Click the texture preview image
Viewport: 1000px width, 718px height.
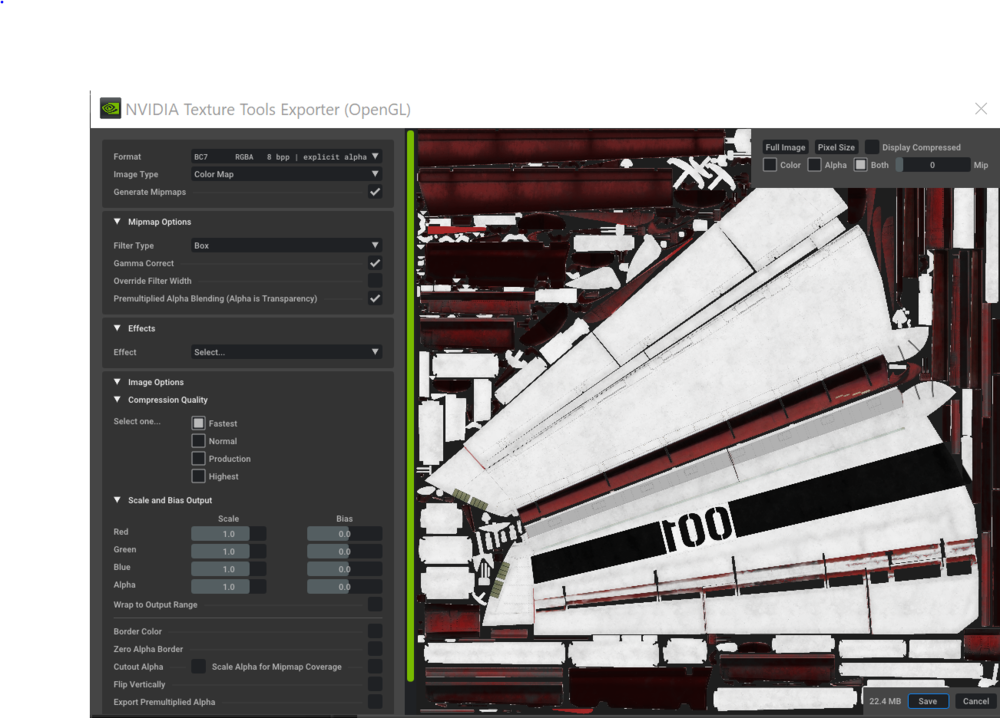(x=708, y=421)
